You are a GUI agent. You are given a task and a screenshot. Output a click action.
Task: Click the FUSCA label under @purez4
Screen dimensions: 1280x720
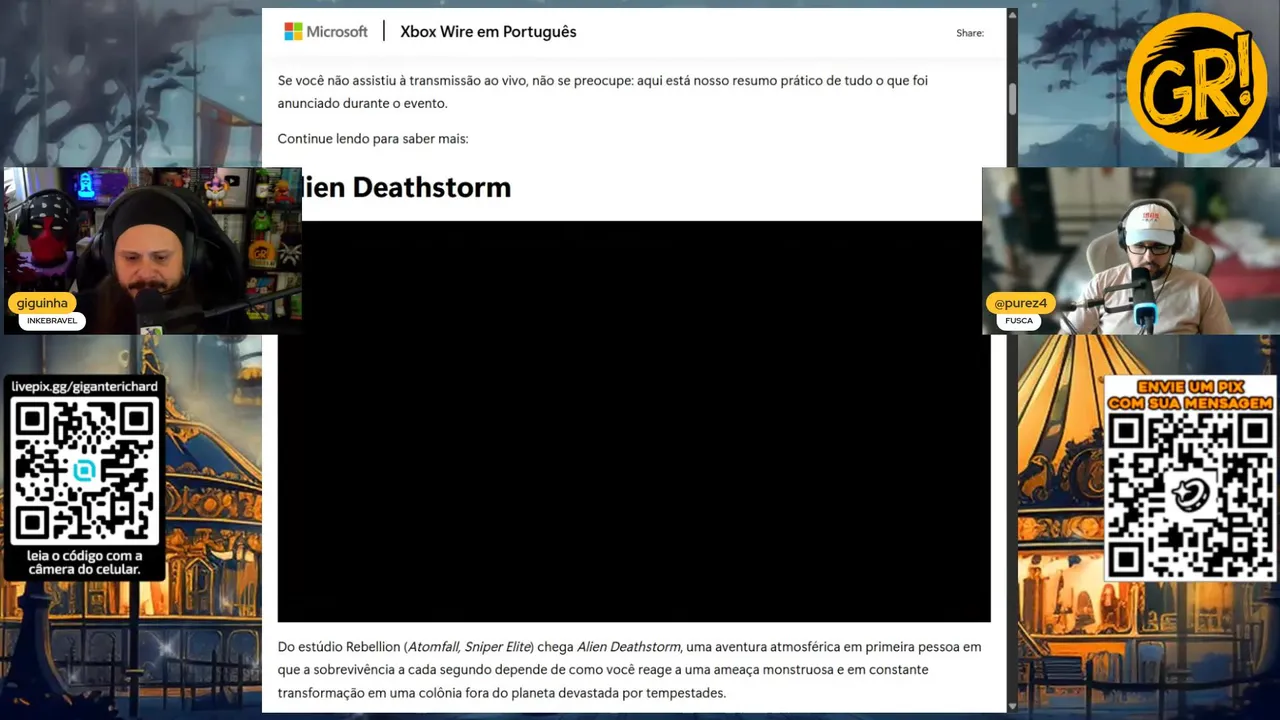(1019, 321)
